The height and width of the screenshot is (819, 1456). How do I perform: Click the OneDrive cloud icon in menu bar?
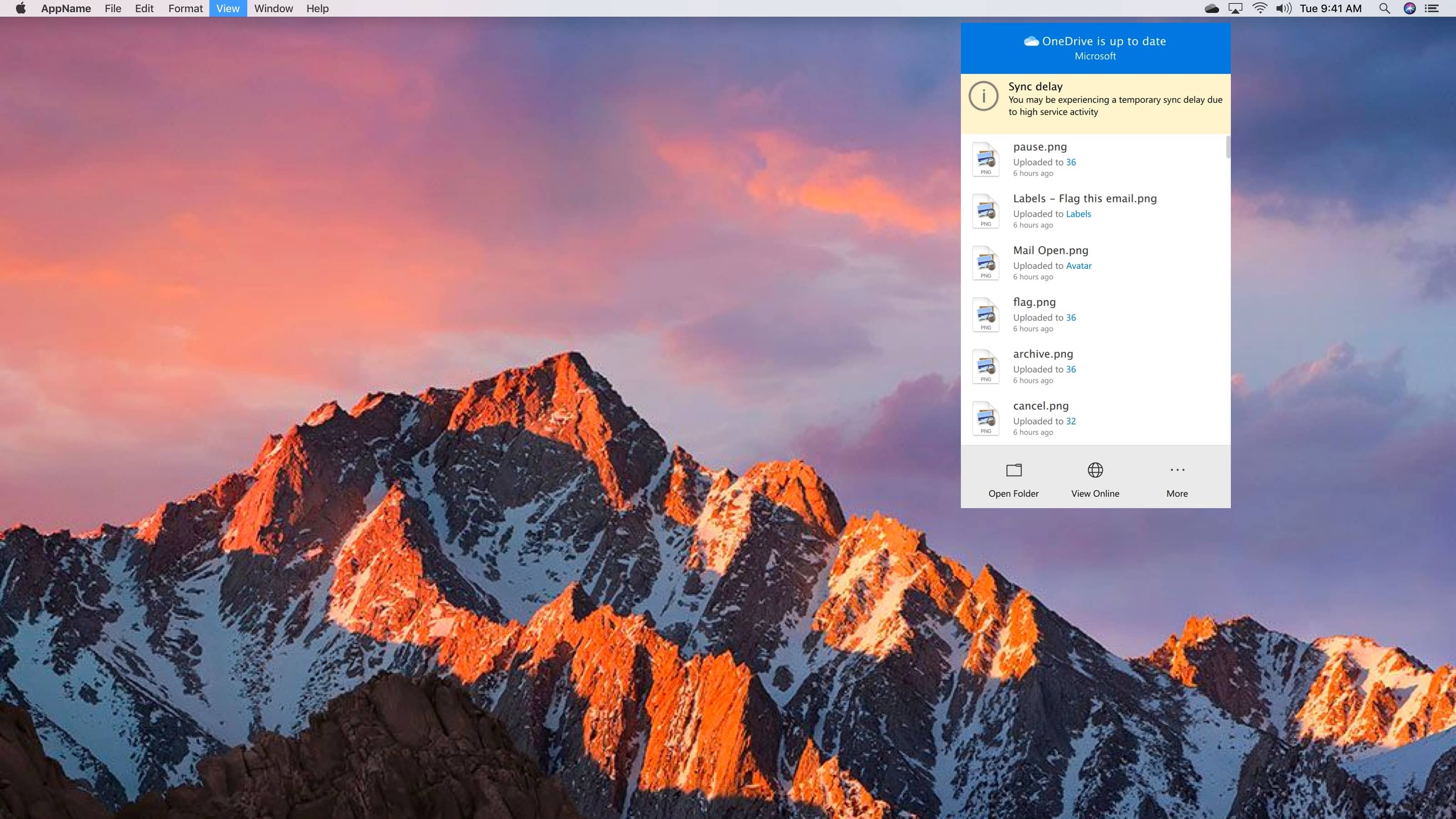tap(1211, 8)
